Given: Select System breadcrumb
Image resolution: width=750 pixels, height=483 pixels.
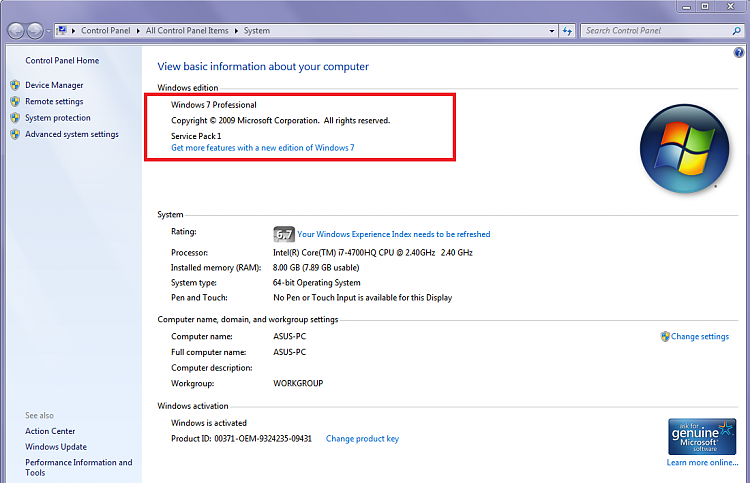Looking at the screenshot, I should 257,31.
